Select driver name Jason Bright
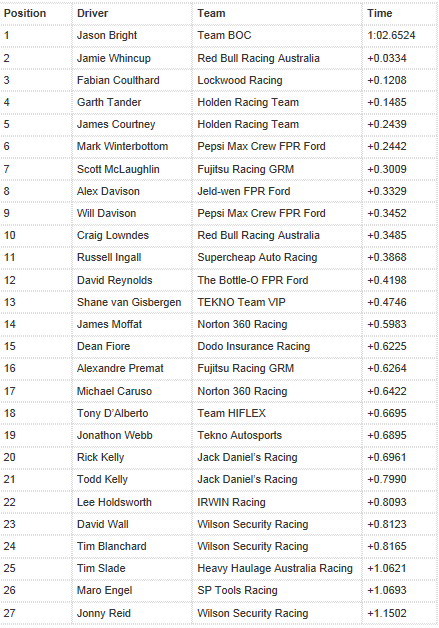This screenshot has width=439, height=628. click(107, 35)
